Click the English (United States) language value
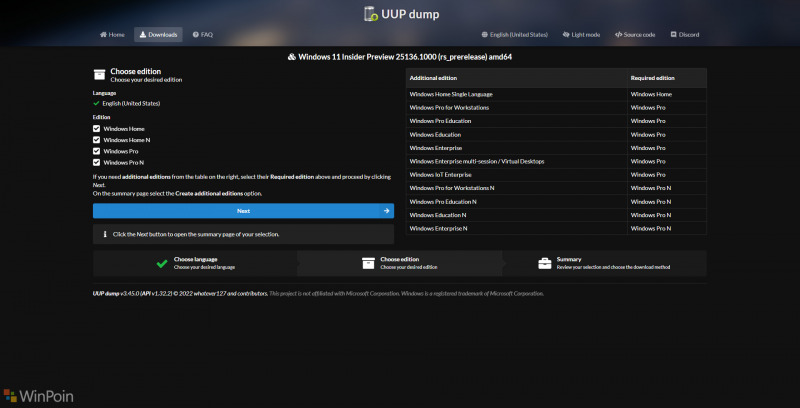 (x=131, y=104)
